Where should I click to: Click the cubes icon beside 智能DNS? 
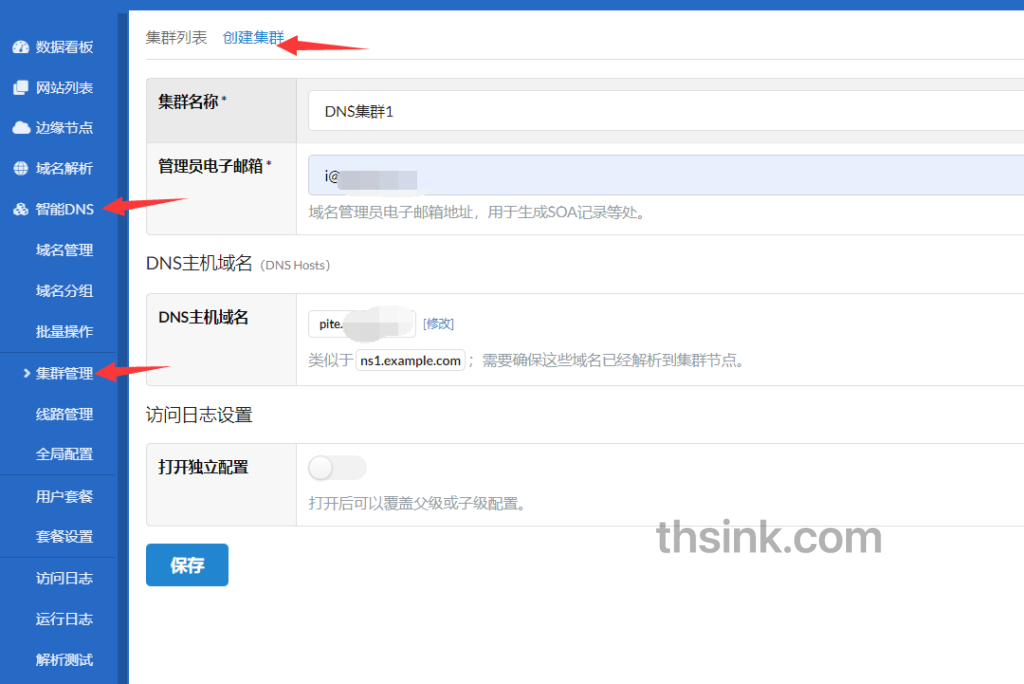coord(21,209)
